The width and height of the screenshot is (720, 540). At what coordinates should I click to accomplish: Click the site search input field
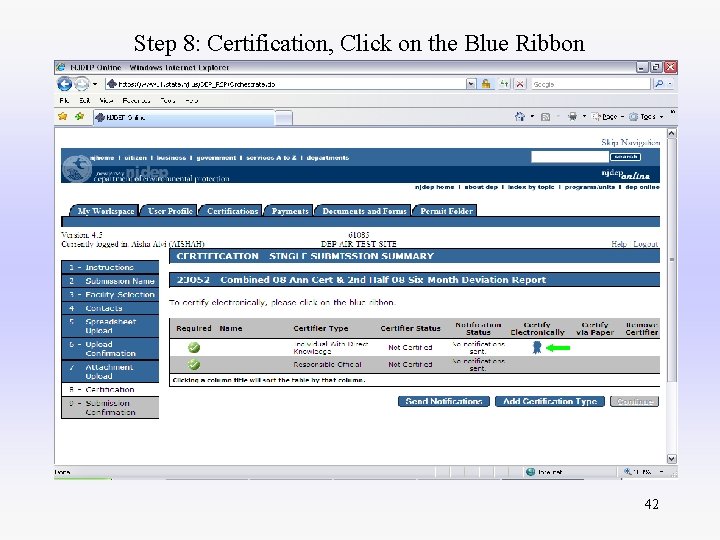click(x=569, y=157)
